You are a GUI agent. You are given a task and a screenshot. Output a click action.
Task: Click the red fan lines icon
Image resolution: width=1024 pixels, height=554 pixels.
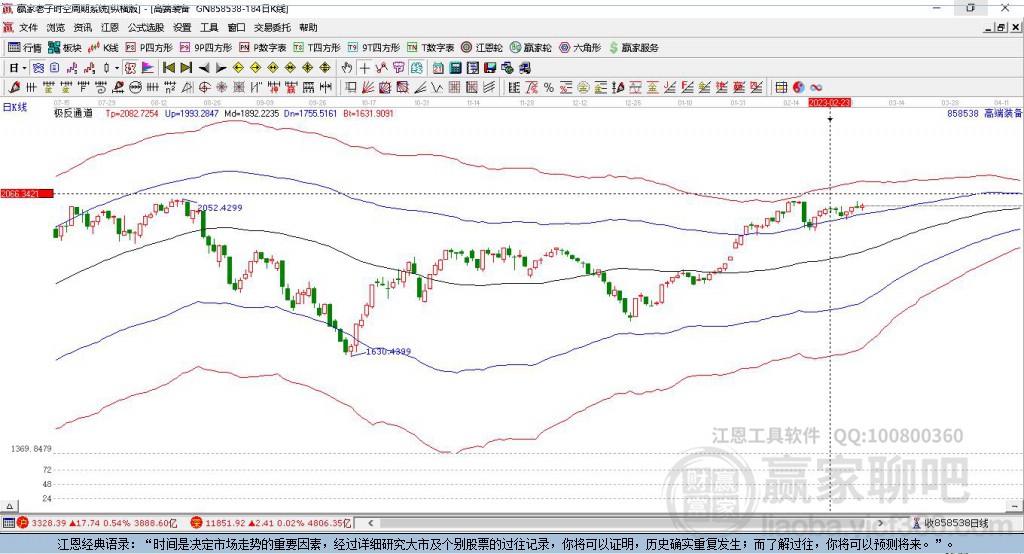tap(368, 87)
